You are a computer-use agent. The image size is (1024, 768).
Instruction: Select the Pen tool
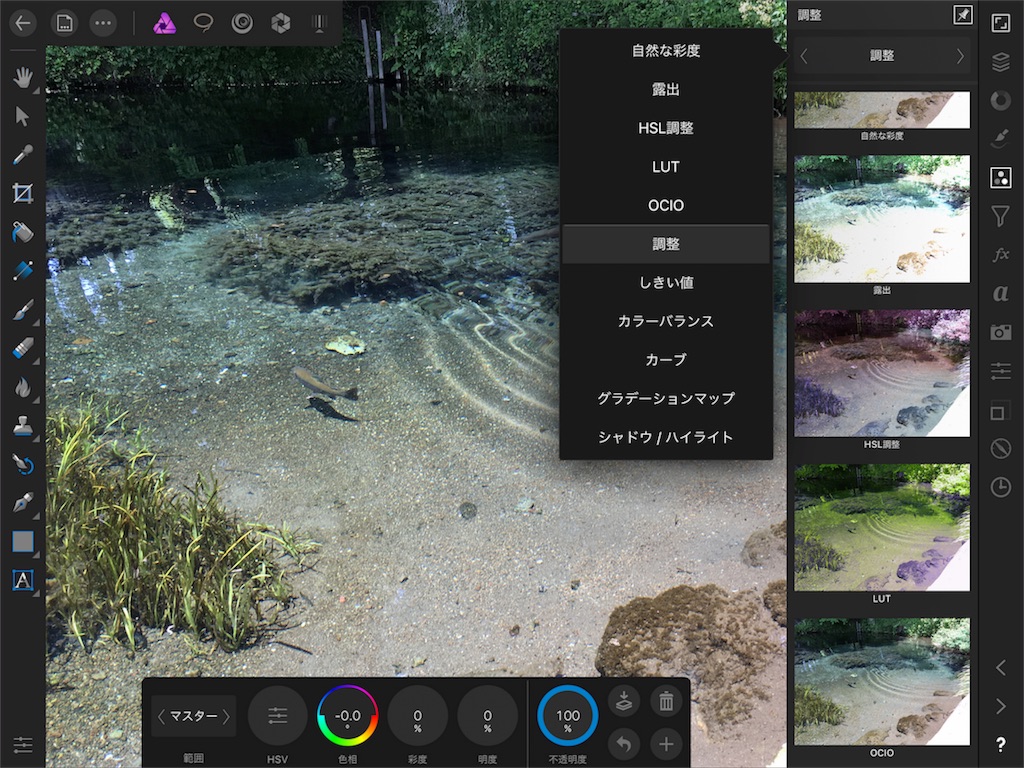(22, 503)
